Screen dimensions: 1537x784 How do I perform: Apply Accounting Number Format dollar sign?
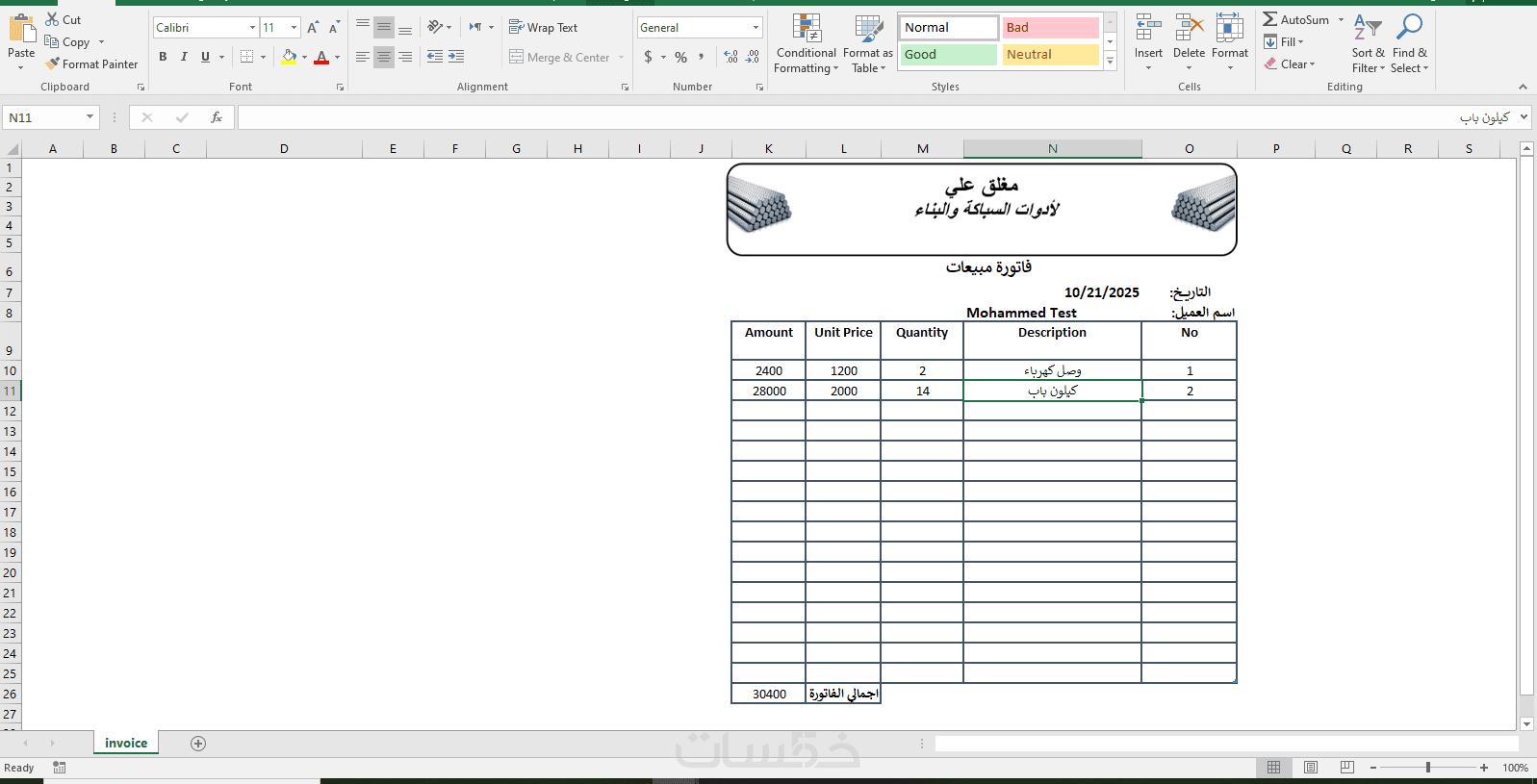tap(649, 57)
